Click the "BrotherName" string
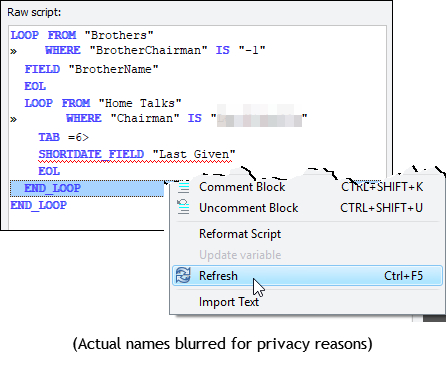Viewport: 447px width, 379px height. click(x=113, y=69)
